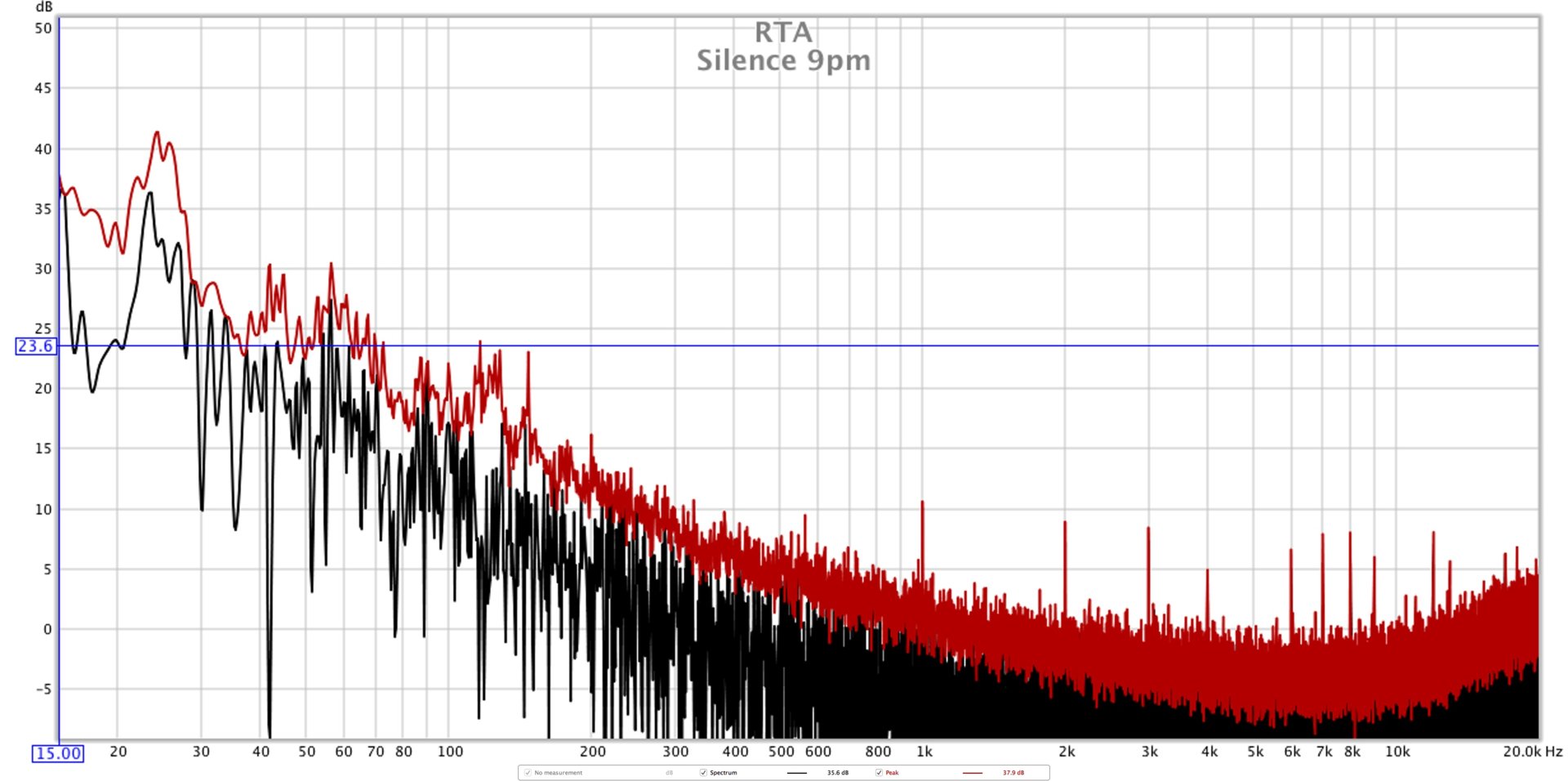Click the black Spectrum line swatch in legend
This screenshot has height=781, width=1568.
[797, 772]
